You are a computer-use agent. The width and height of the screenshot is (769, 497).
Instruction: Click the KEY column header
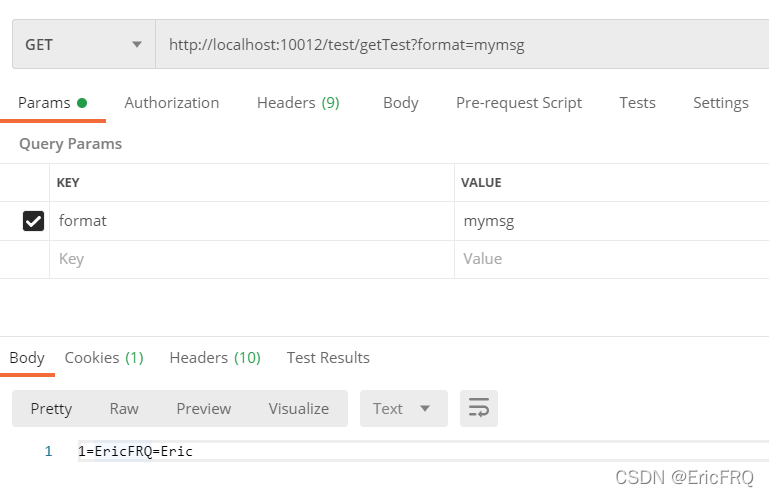[x=68, y=183]
